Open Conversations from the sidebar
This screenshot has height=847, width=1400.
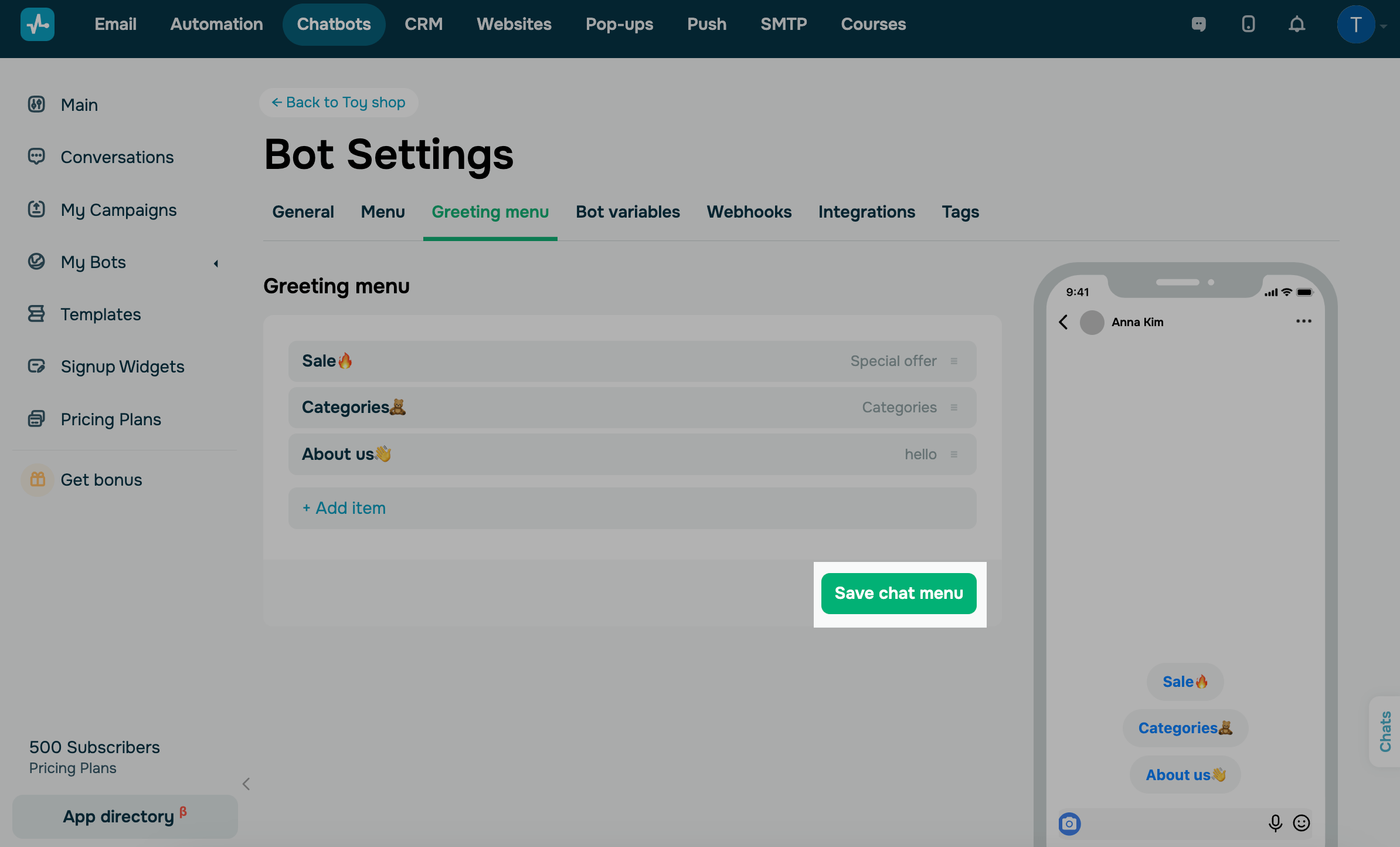(117, 157)
